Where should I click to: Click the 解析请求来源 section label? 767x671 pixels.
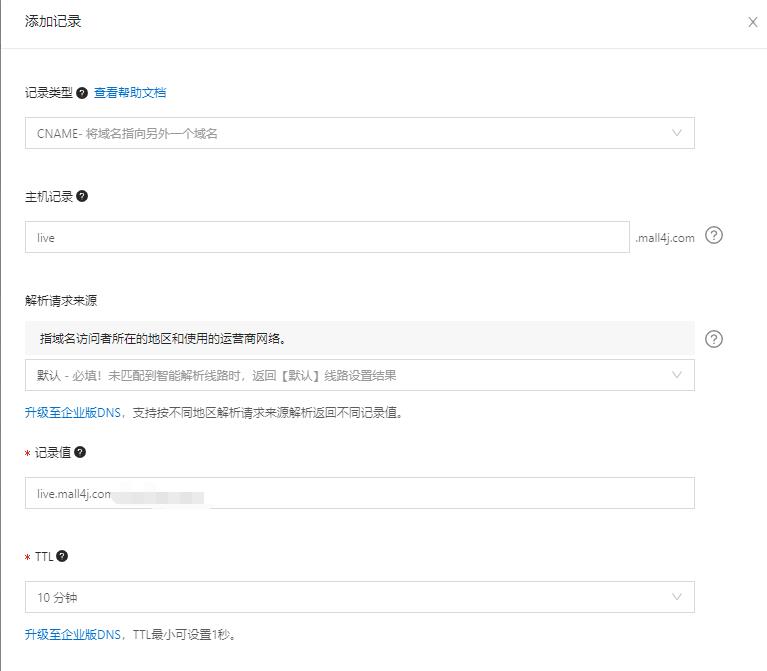pyautogui.click(x=61, y=300)
